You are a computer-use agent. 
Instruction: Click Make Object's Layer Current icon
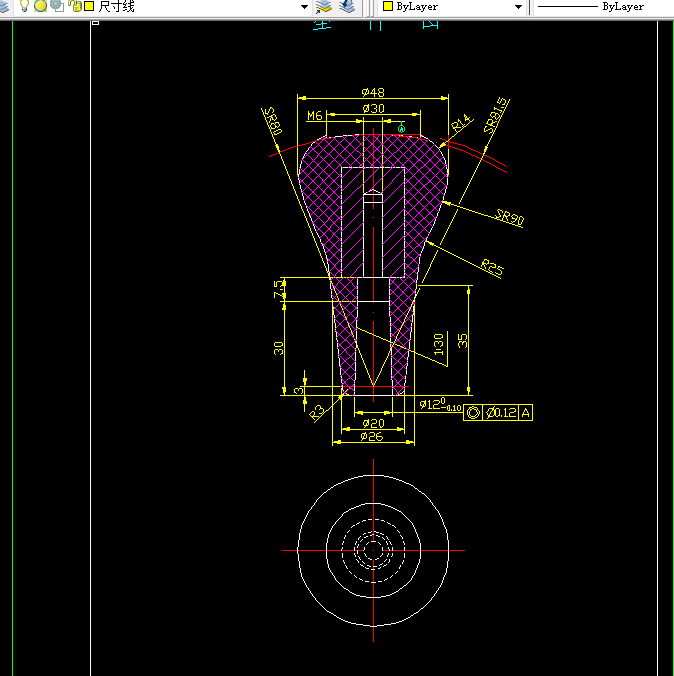[x=323, y=6]
